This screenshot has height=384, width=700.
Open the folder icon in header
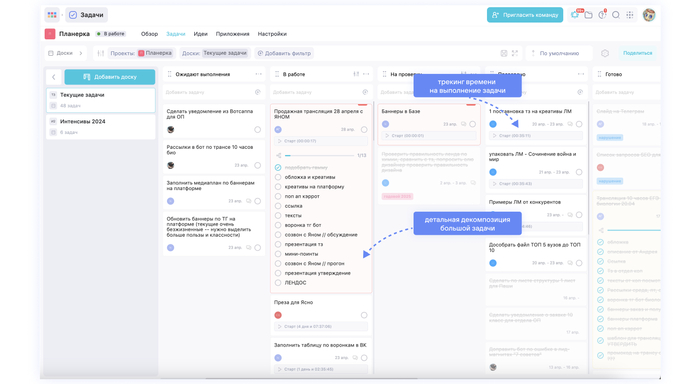point(588,15)
